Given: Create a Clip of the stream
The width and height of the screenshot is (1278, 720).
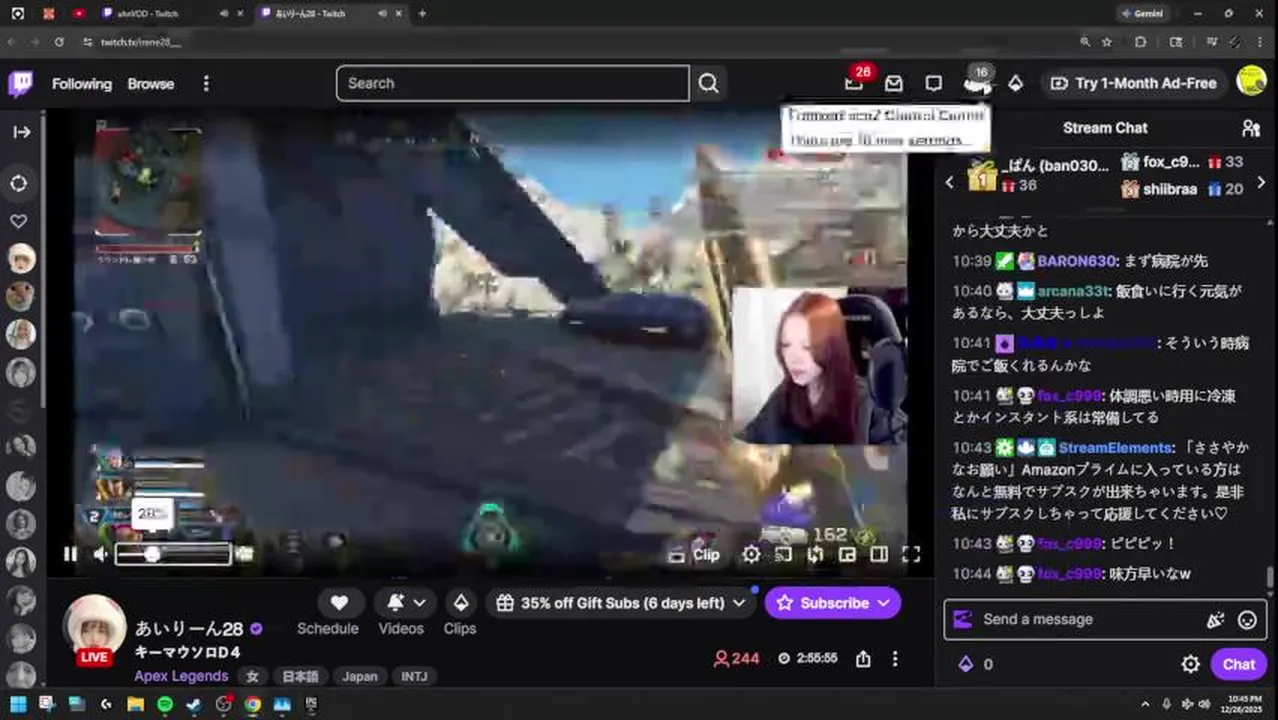Looking at the screenshot, I should click(x=695, y=554).
